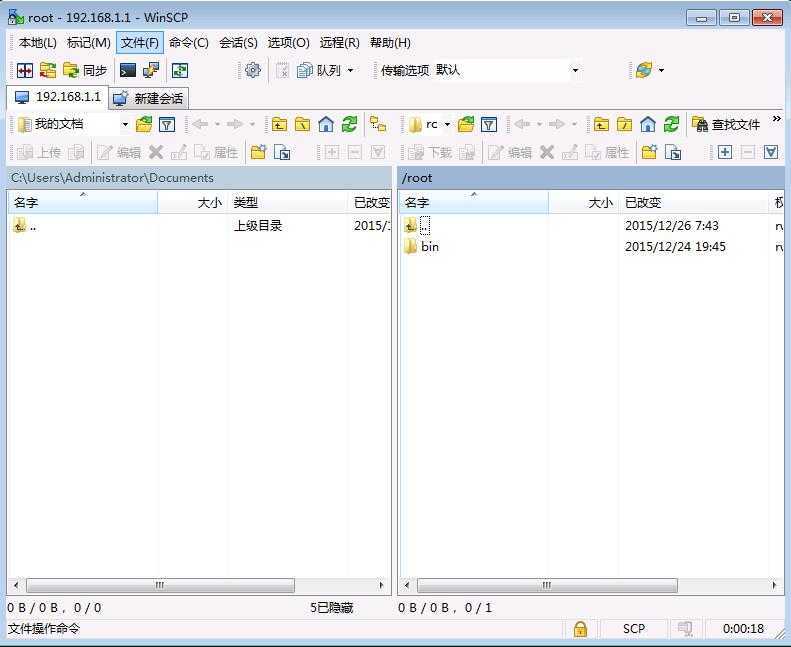Click the green keep-remote-directory-up-to-date icon

pyautogui.click(x=180, y=70)
